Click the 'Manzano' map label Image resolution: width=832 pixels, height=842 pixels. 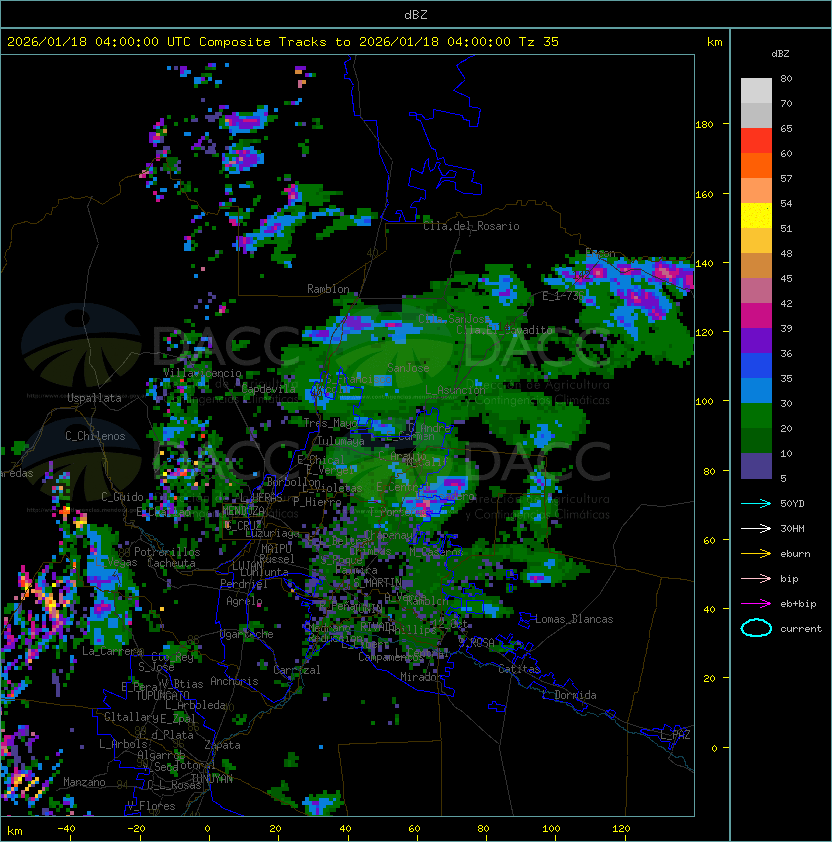click(84, 782)
